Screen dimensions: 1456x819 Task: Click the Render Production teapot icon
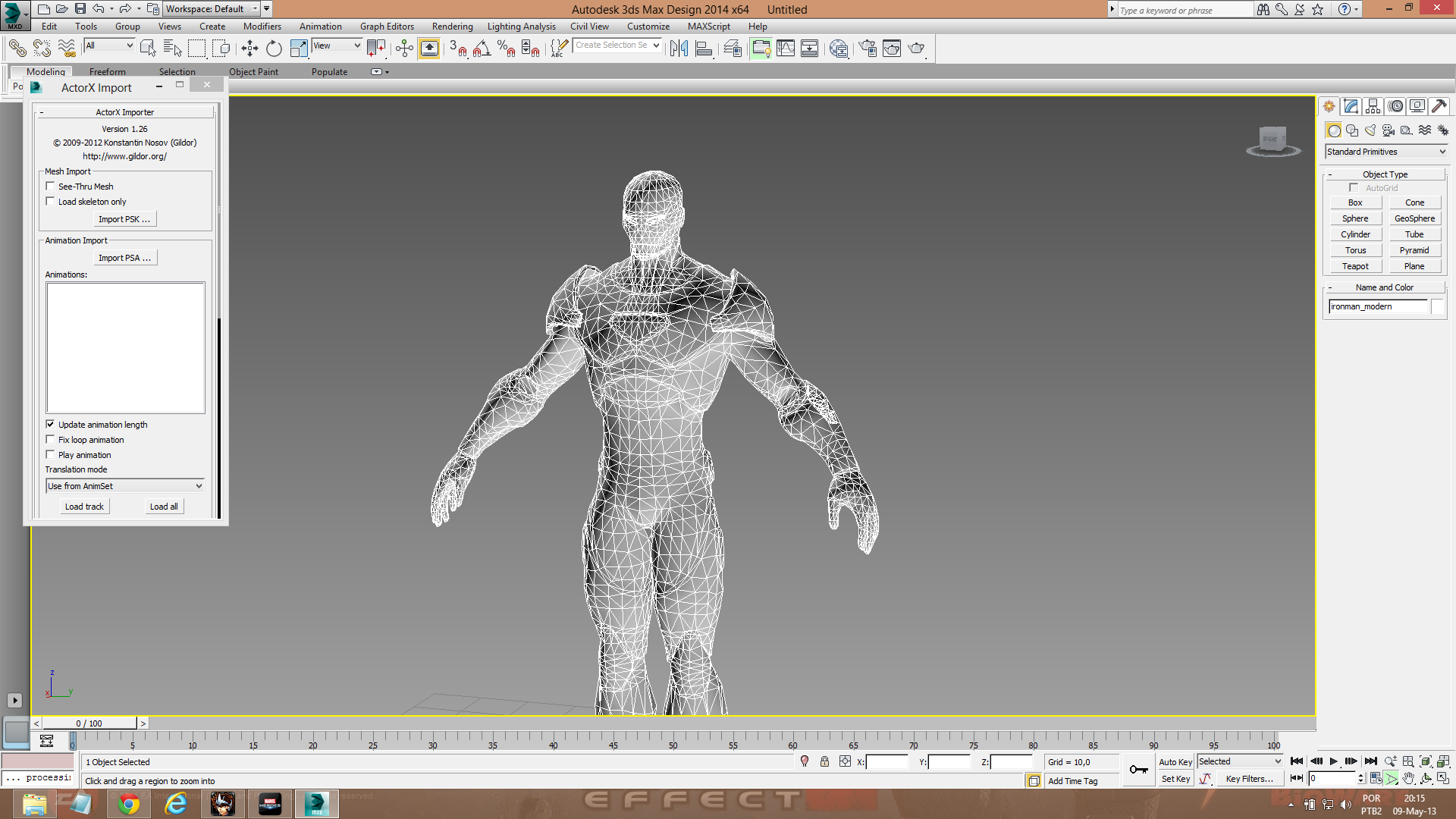pos(917,49)
